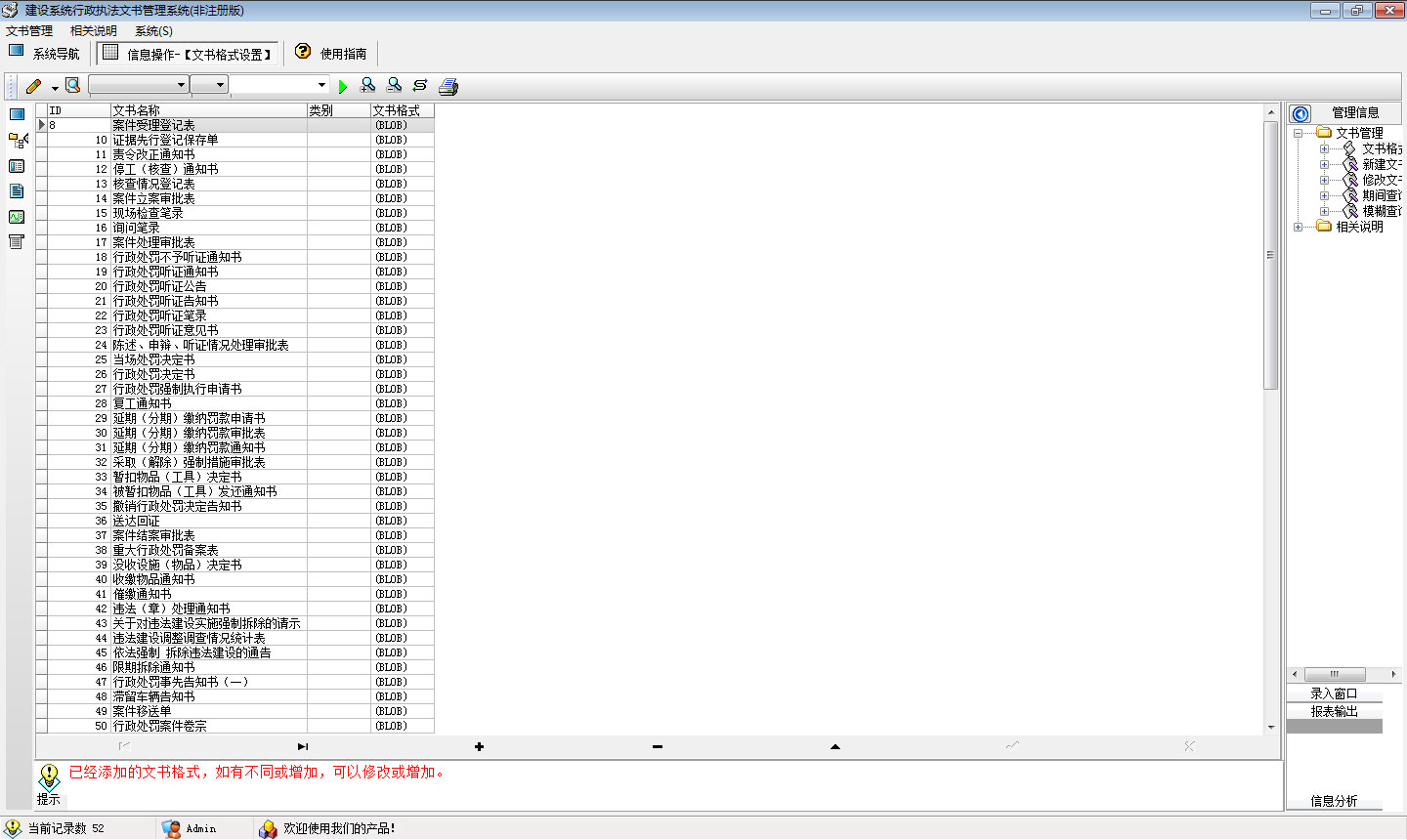Click the grid scrollbar down arrow
1407x840 pixels.
(1271, 727)
